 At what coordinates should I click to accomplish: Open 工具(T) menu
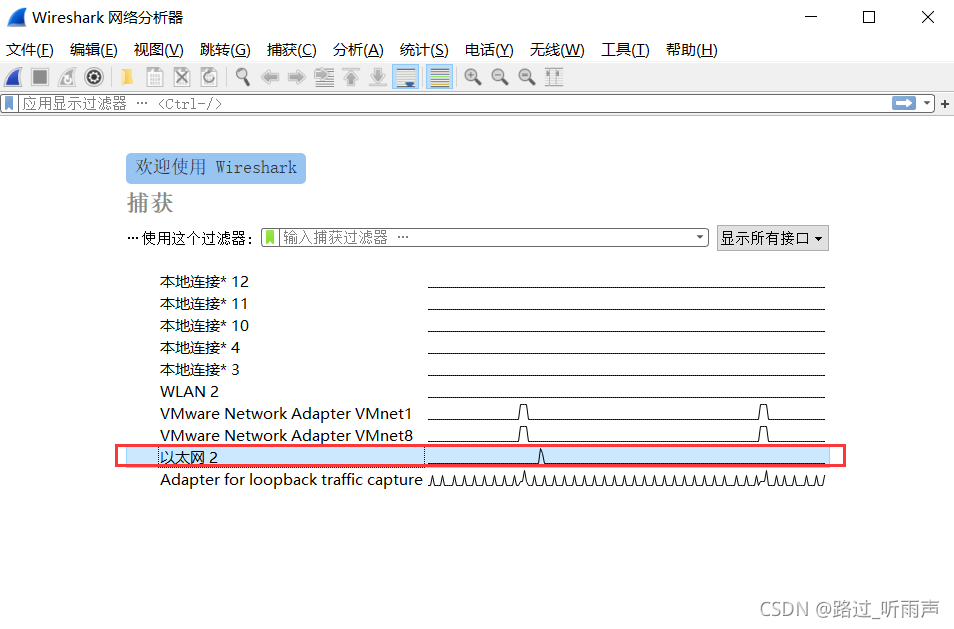click(625, 50)
